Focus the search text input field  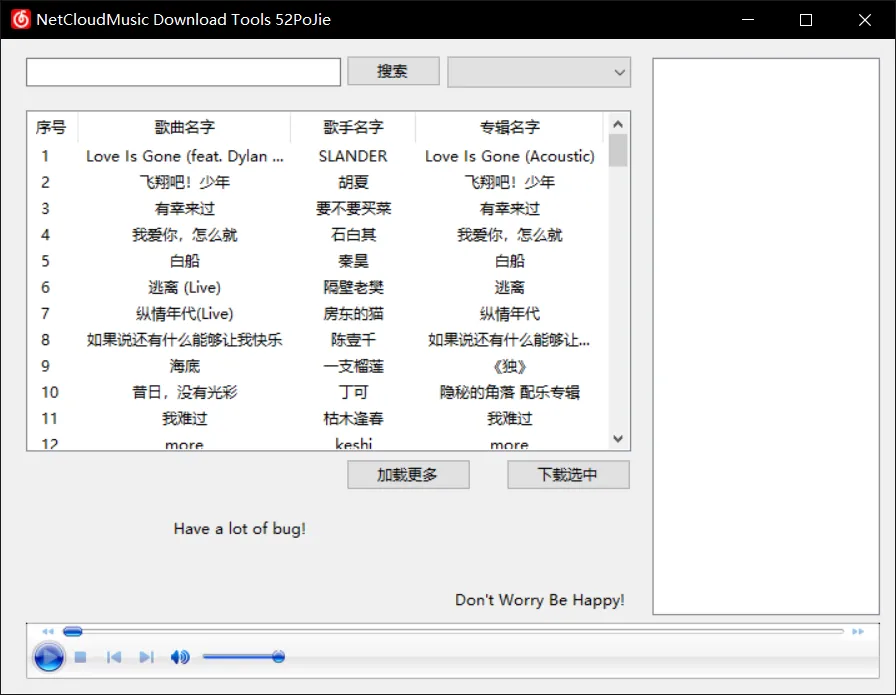coord(183,72)
